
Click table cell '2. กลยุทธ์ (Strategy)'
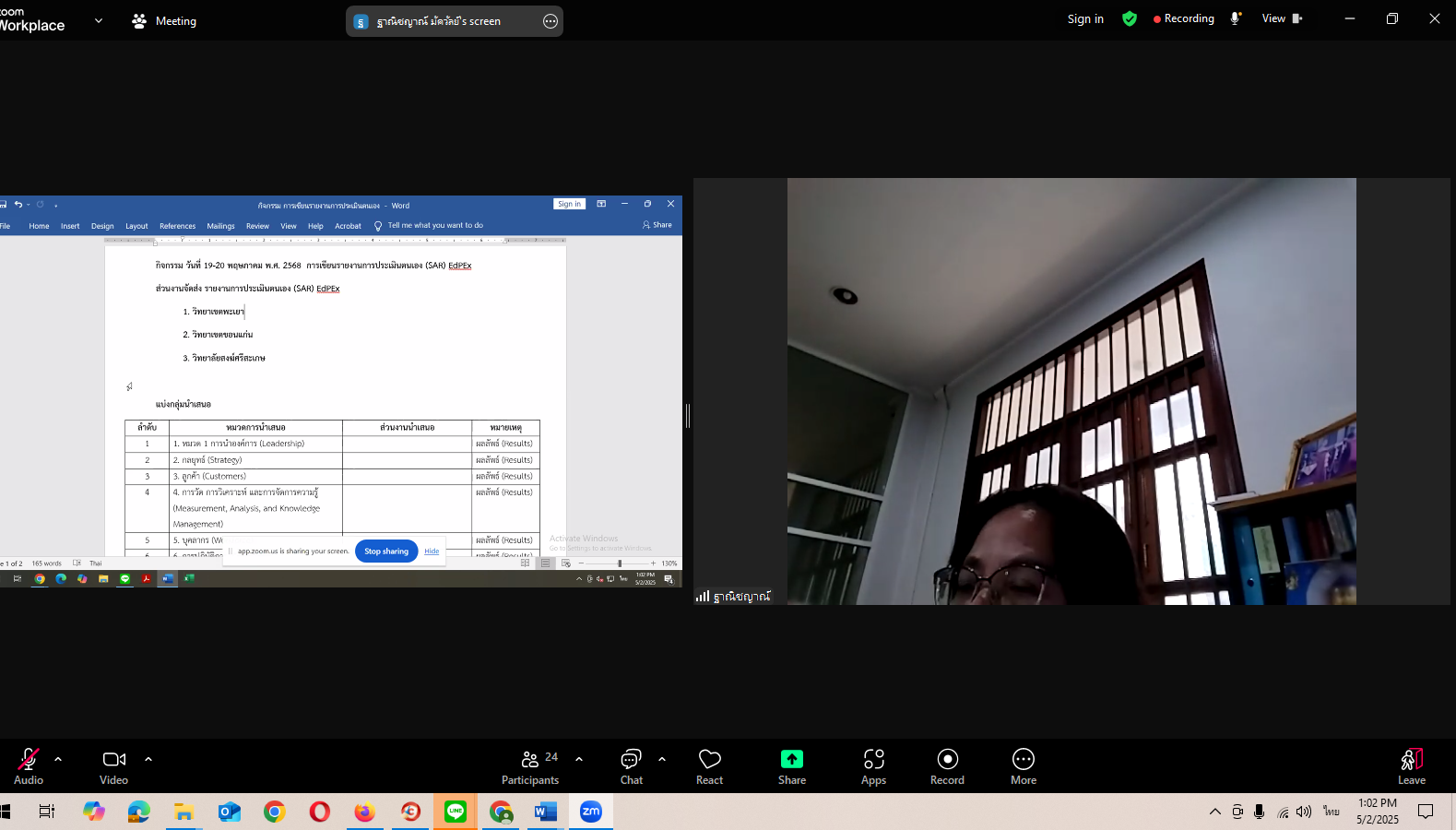click(x=255, y=459)
